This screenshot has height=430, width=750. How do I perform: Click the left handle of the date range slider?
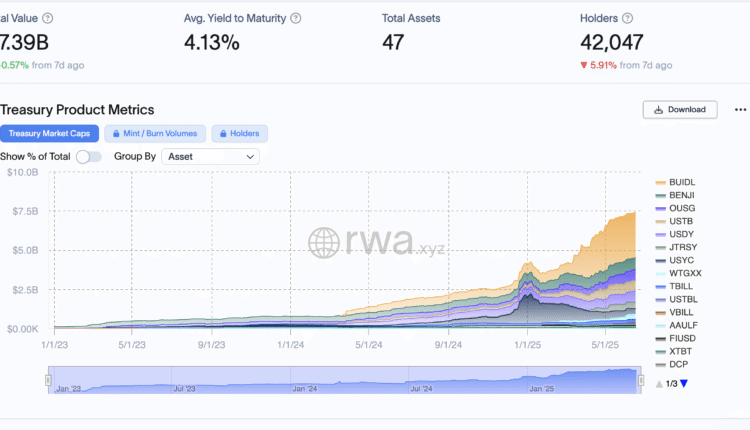(48, 379)
